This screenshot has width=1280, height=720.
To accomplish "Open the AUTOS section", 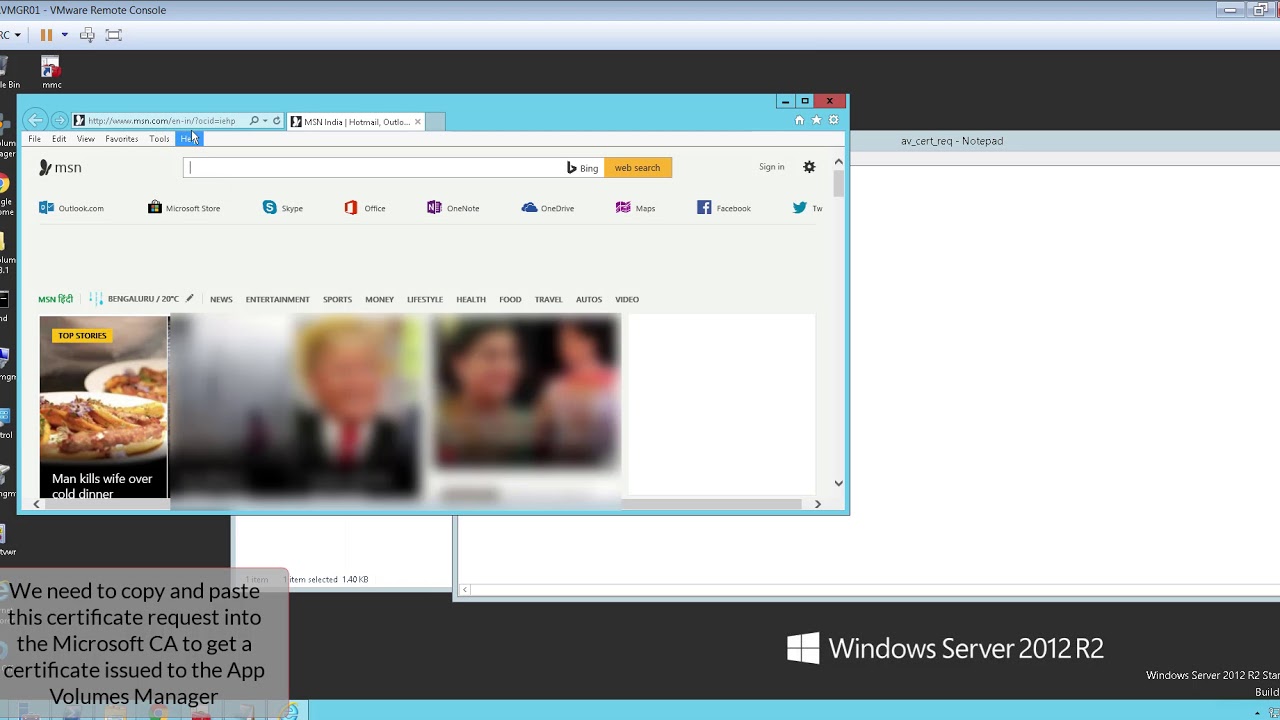I will (589, 299).
